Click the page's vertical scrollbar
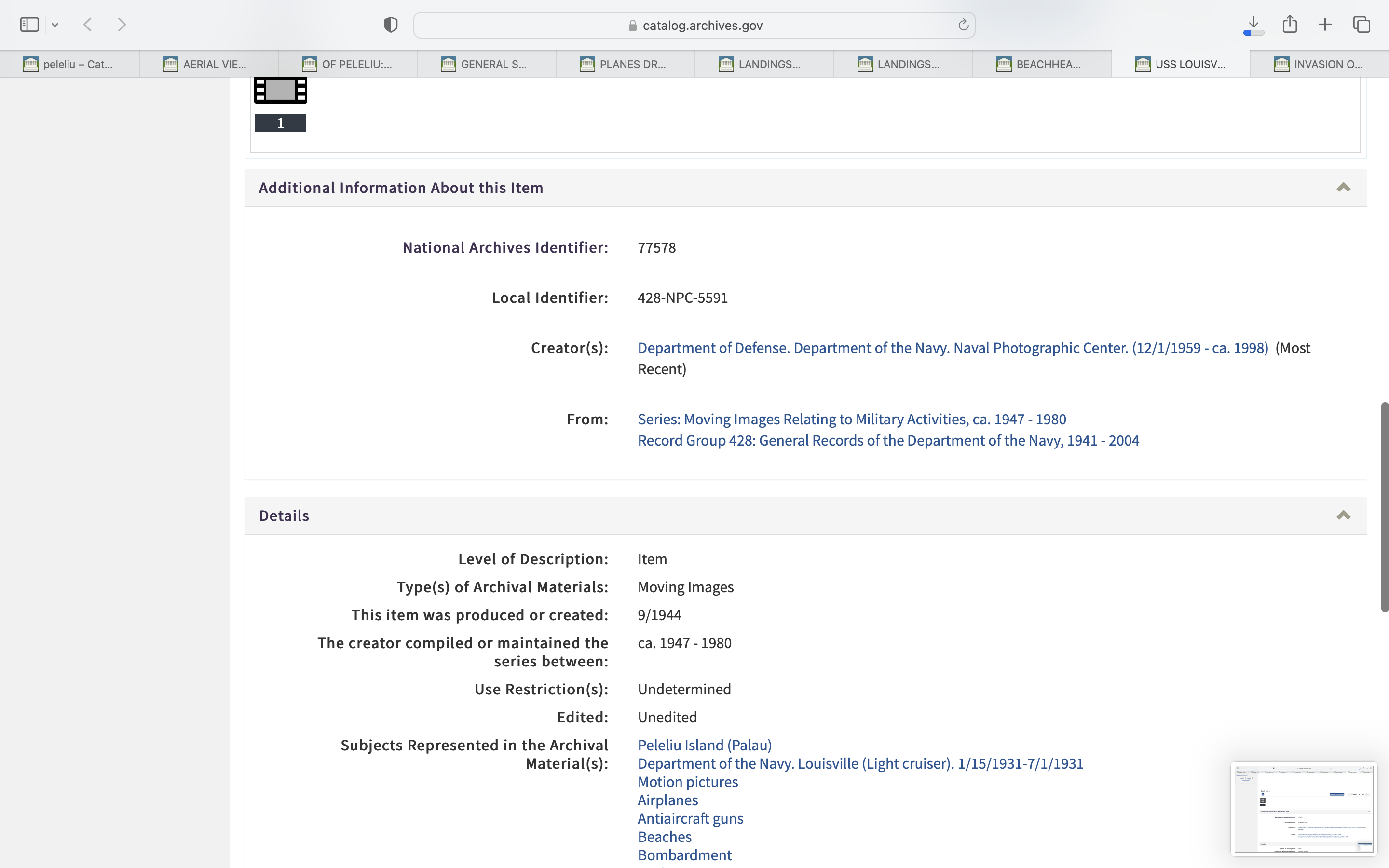The image size is (1389, 868). [x=1384, y=507]
